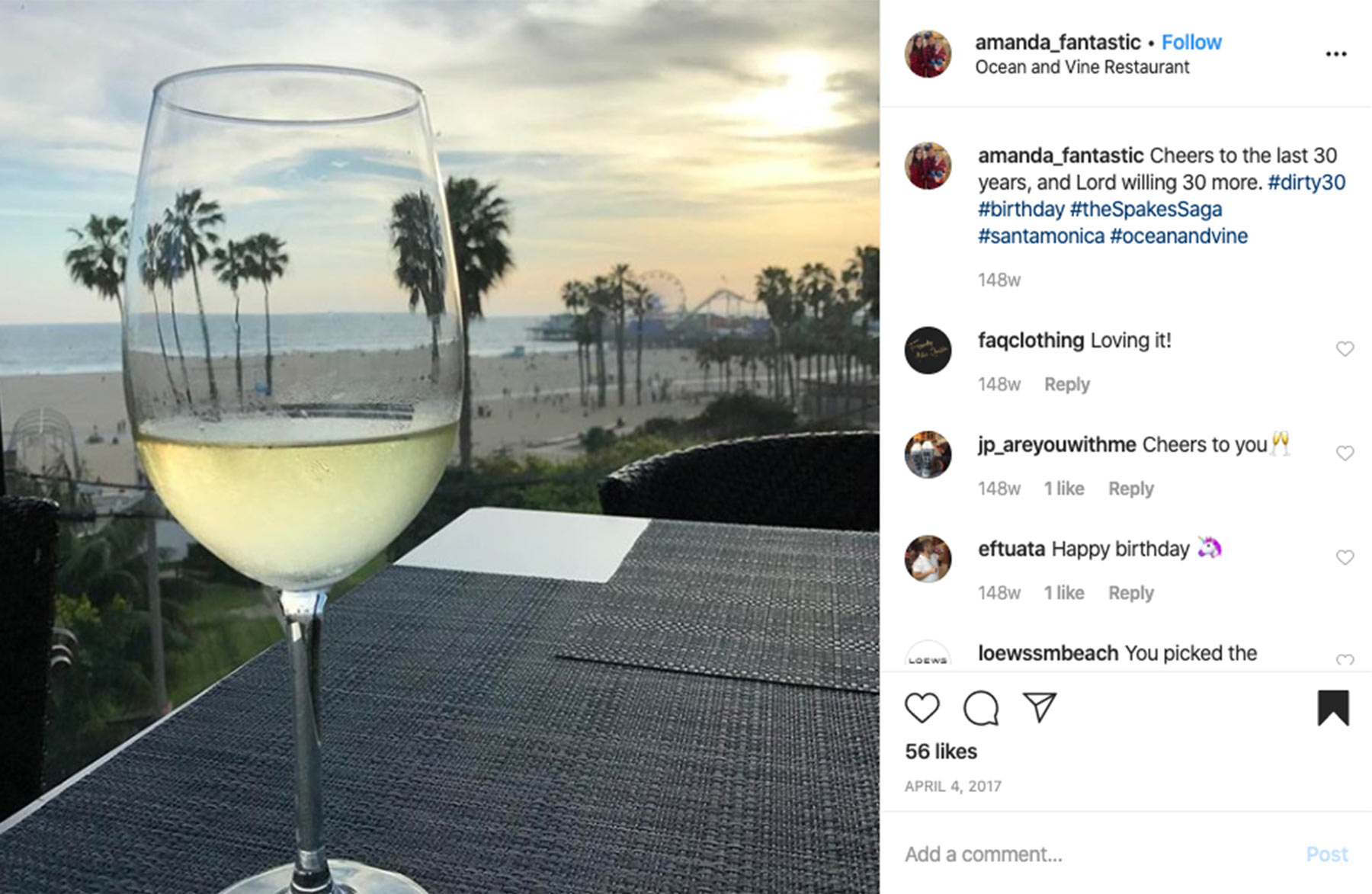Like faqclothing's comment with its heart
The width and height of the screenshot is (1372, 894).
[1345, 349]
